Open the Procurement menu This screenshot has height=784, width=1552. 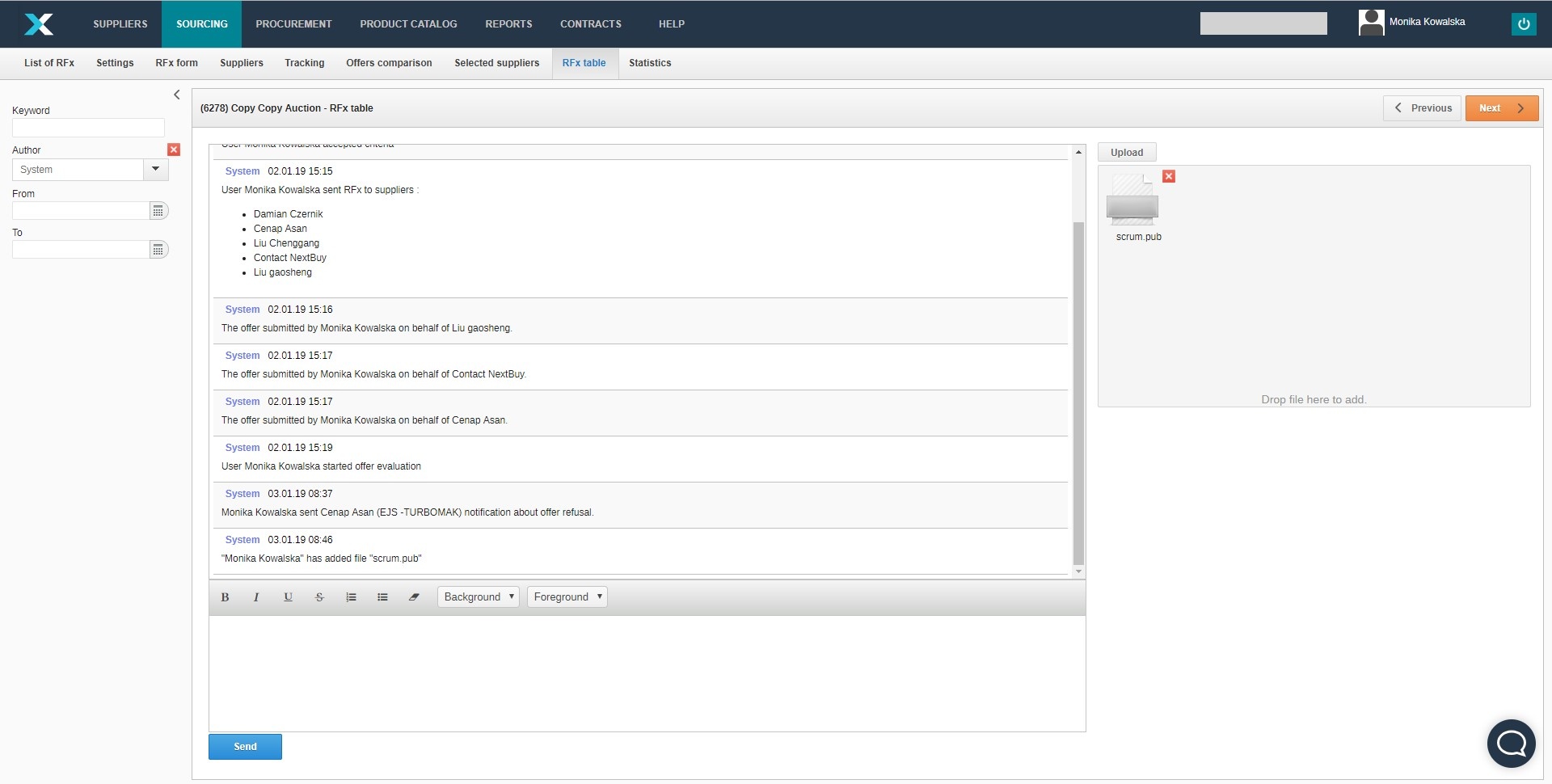(x=293, y=24)
